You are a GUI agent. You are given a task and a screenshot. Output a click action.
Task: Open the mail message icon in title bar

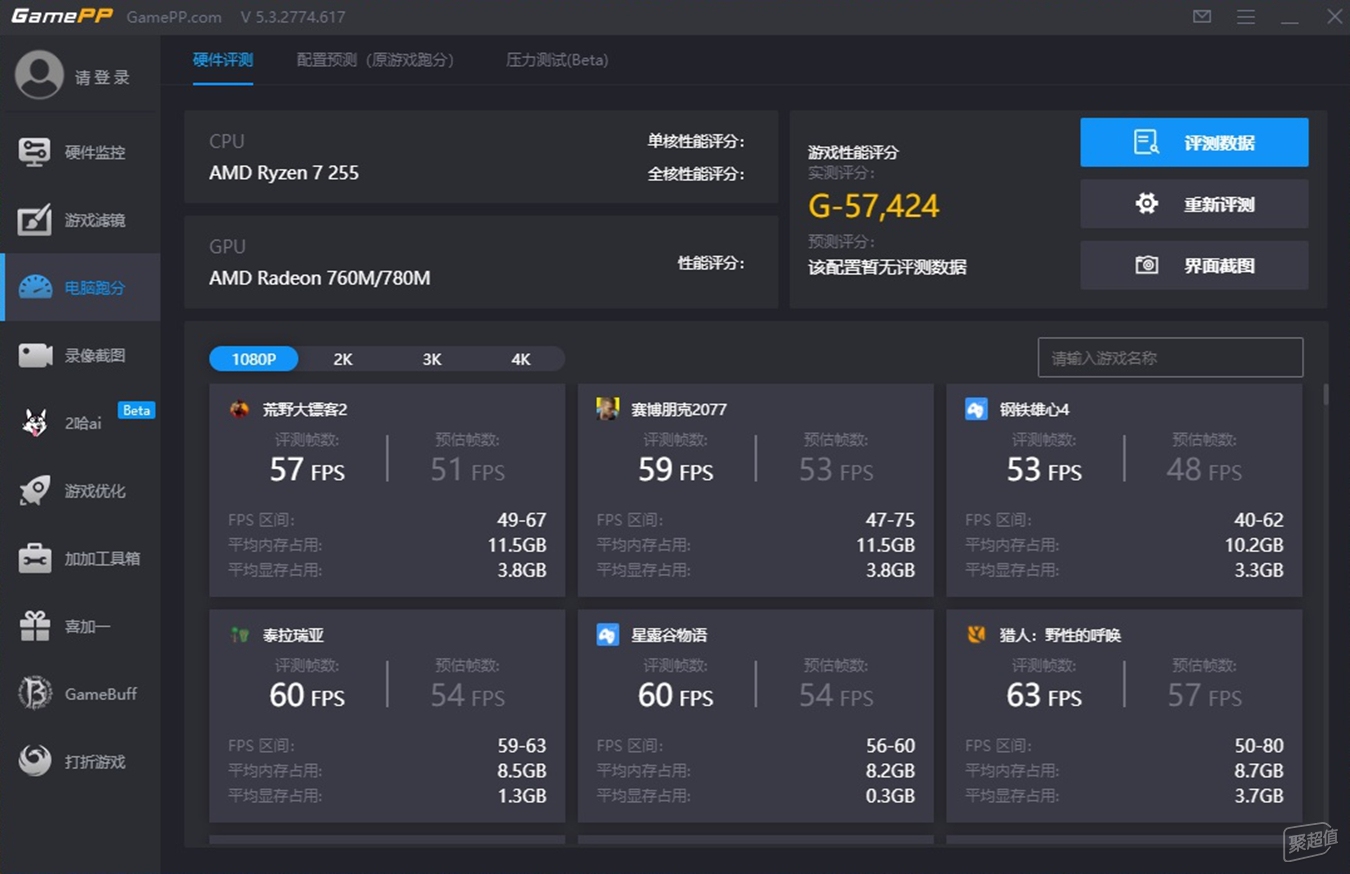[x=1202, y=17]
